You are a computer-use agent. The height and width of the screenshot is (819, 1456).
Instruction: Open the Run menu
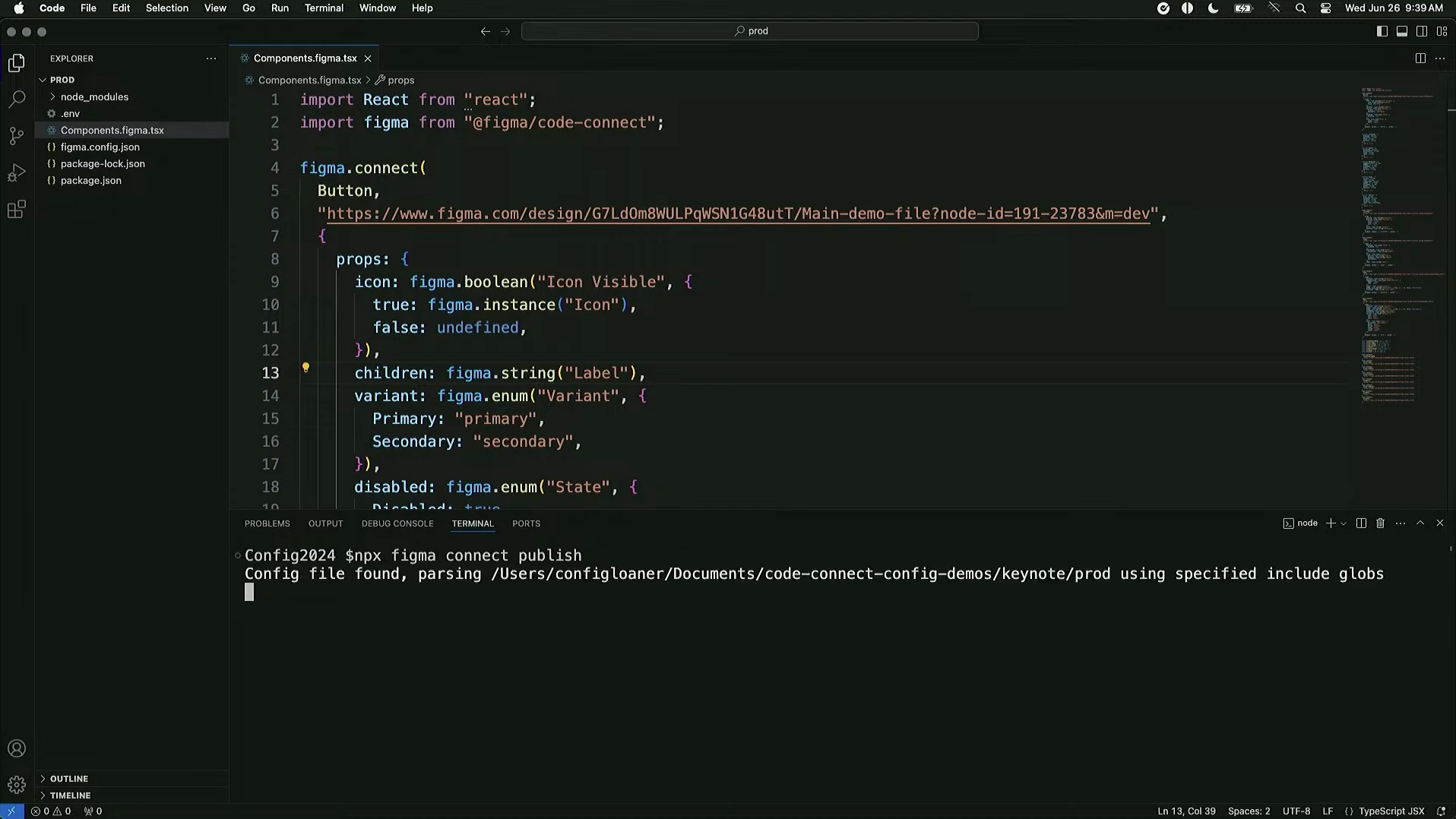[280, 8]
